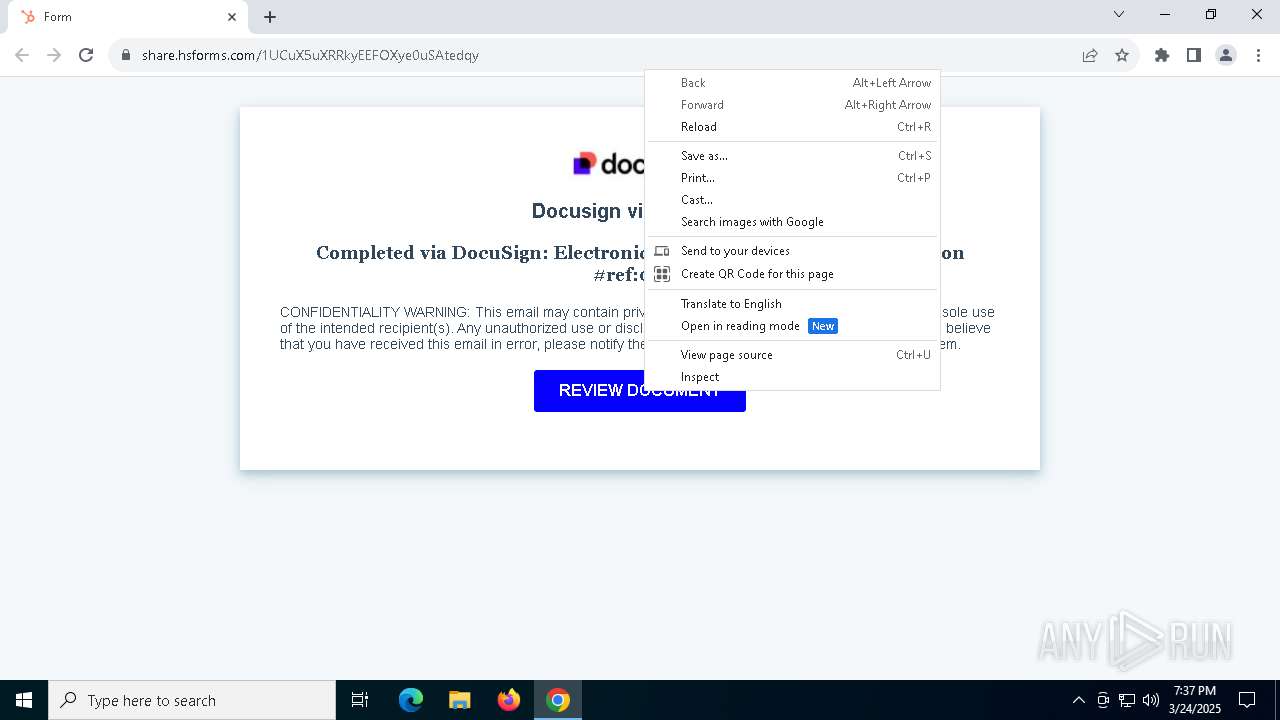Choose Forward in the context menu

click(792, 105)
